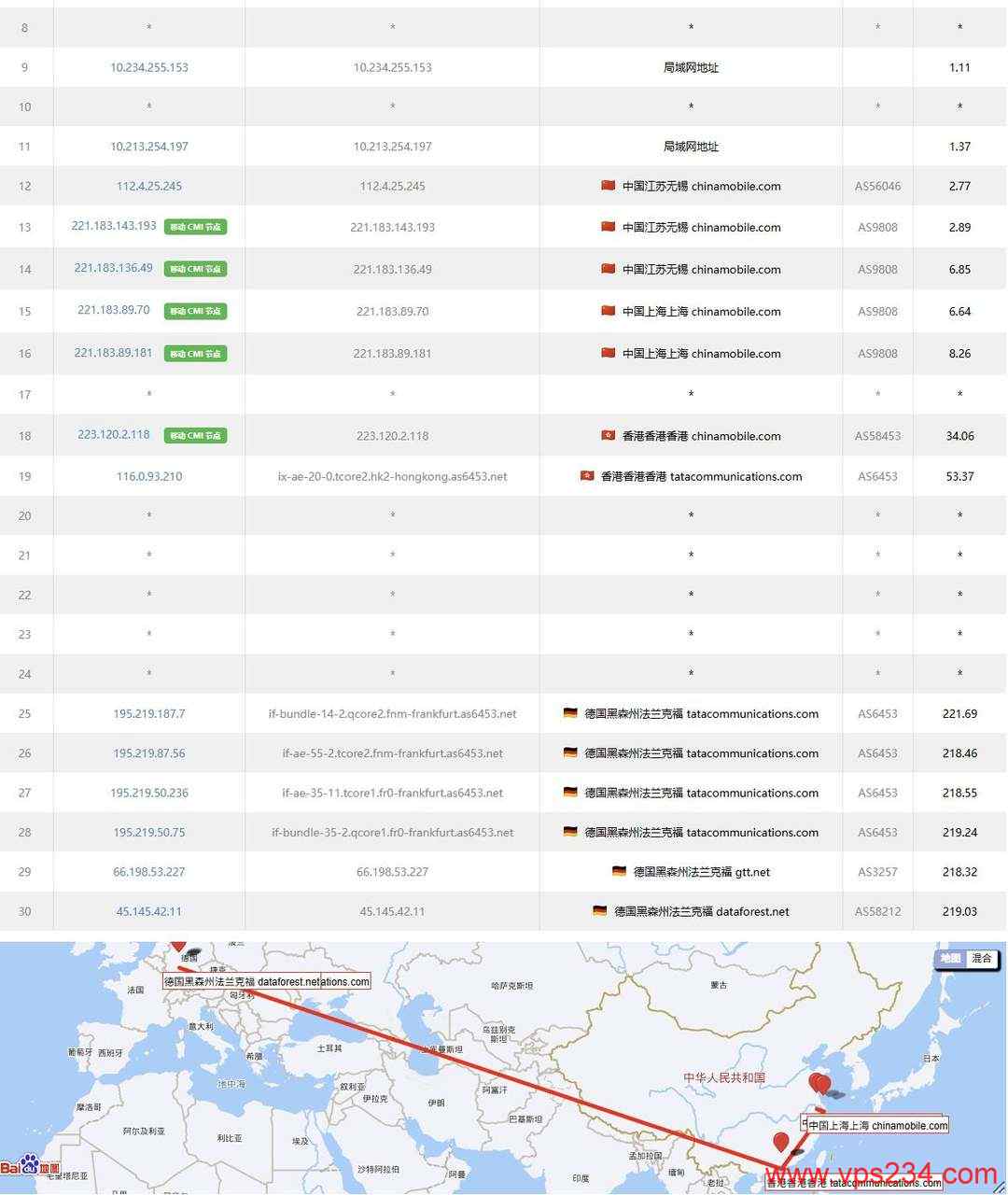
Task: Open IP link 195.219.187.7
Action: (149, 713)
